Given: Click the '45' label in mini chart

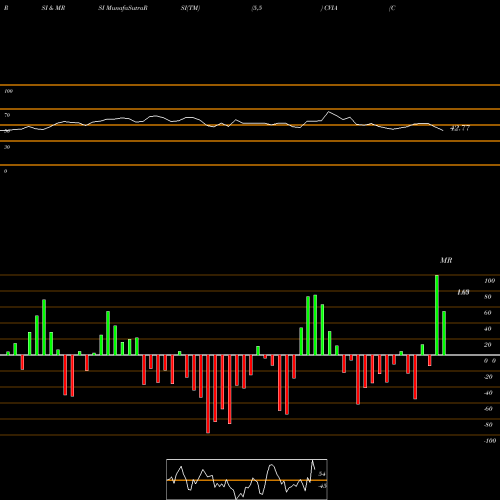Looking at the screenshot, I should pyautogui.click(x=322, y=486).
